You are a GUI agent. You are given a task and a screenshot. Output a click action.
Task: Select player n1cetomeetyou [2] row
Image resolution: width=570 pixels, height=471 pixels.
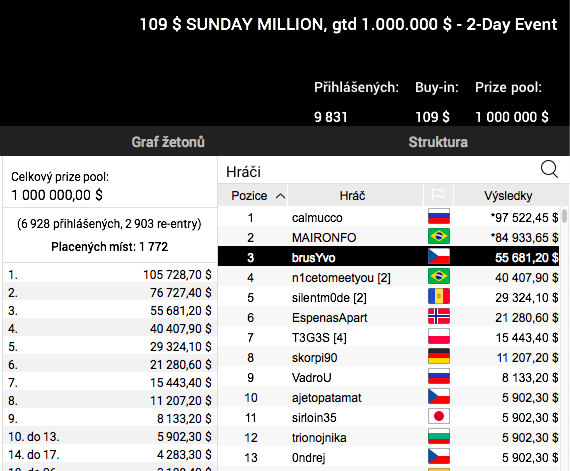(388, 278)
